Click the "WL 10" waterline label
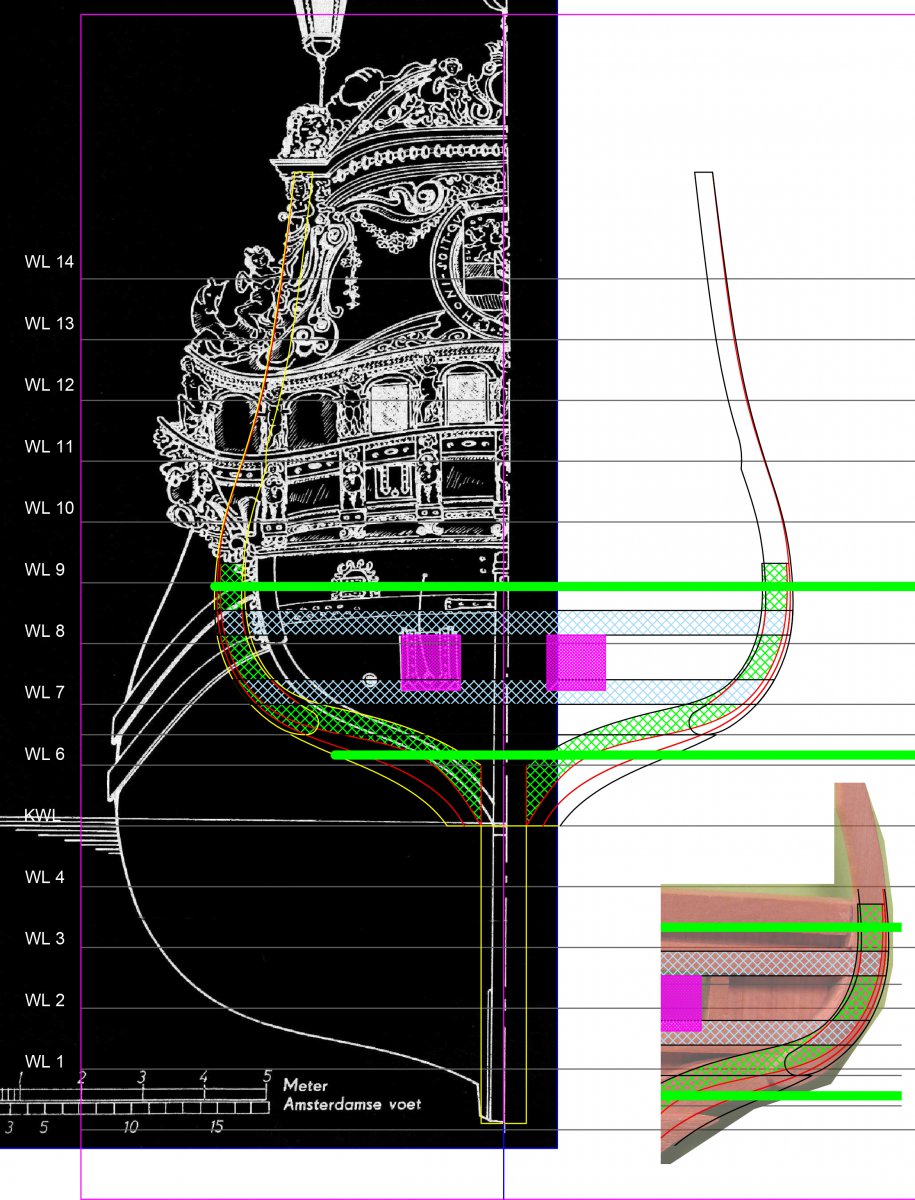The width and height of the screenshot is (915, 1200). (50, 508)
